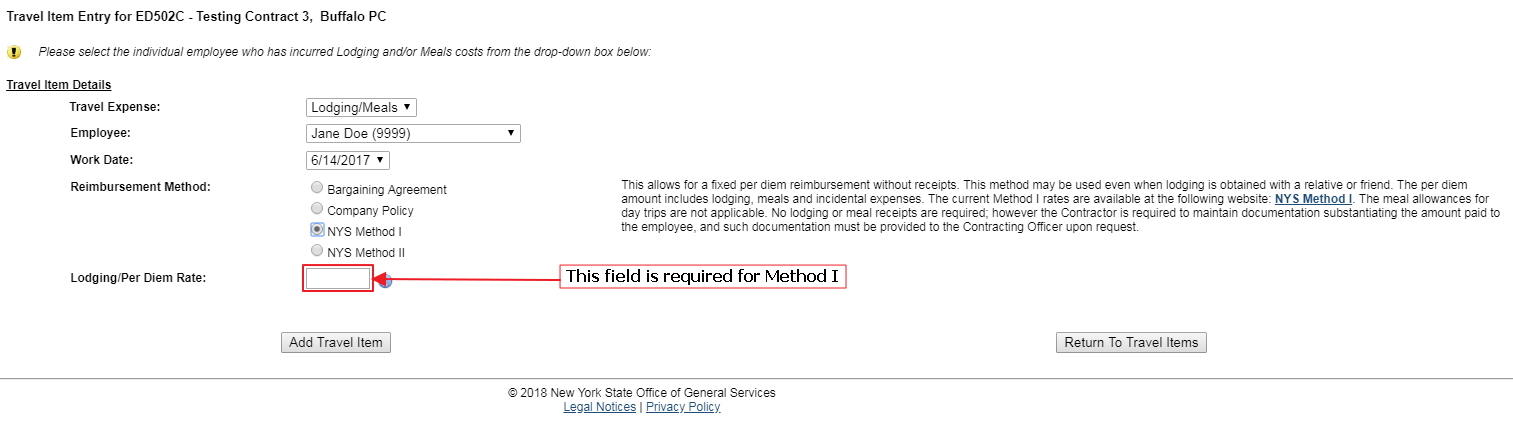Click the Travel Item Details heading
1513x421 pixels.
click(59, 85)
